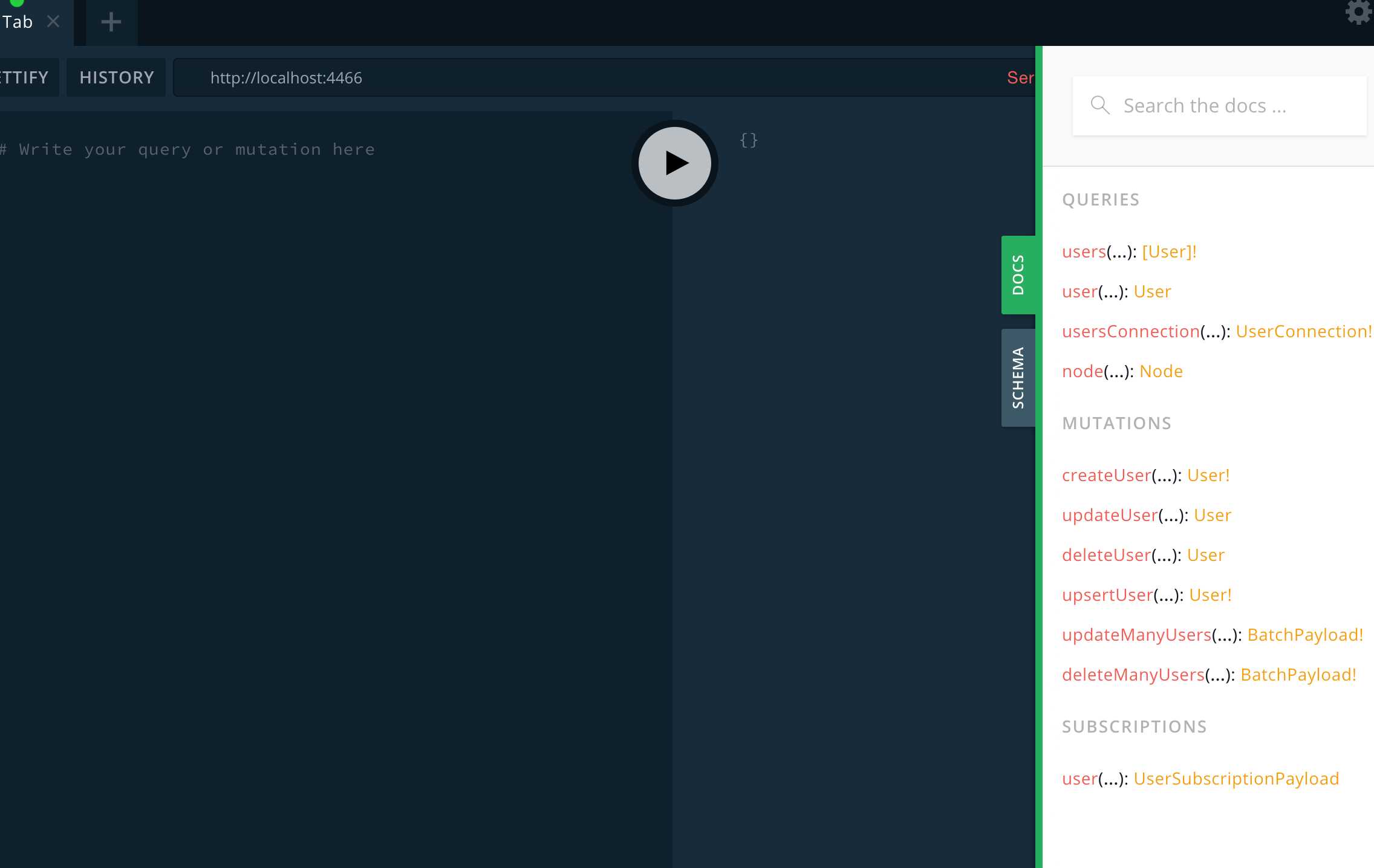Open the User type beside updateUser
Image resolution: width=1374 pixels, height=868 pixels.
coord(1213,515)
